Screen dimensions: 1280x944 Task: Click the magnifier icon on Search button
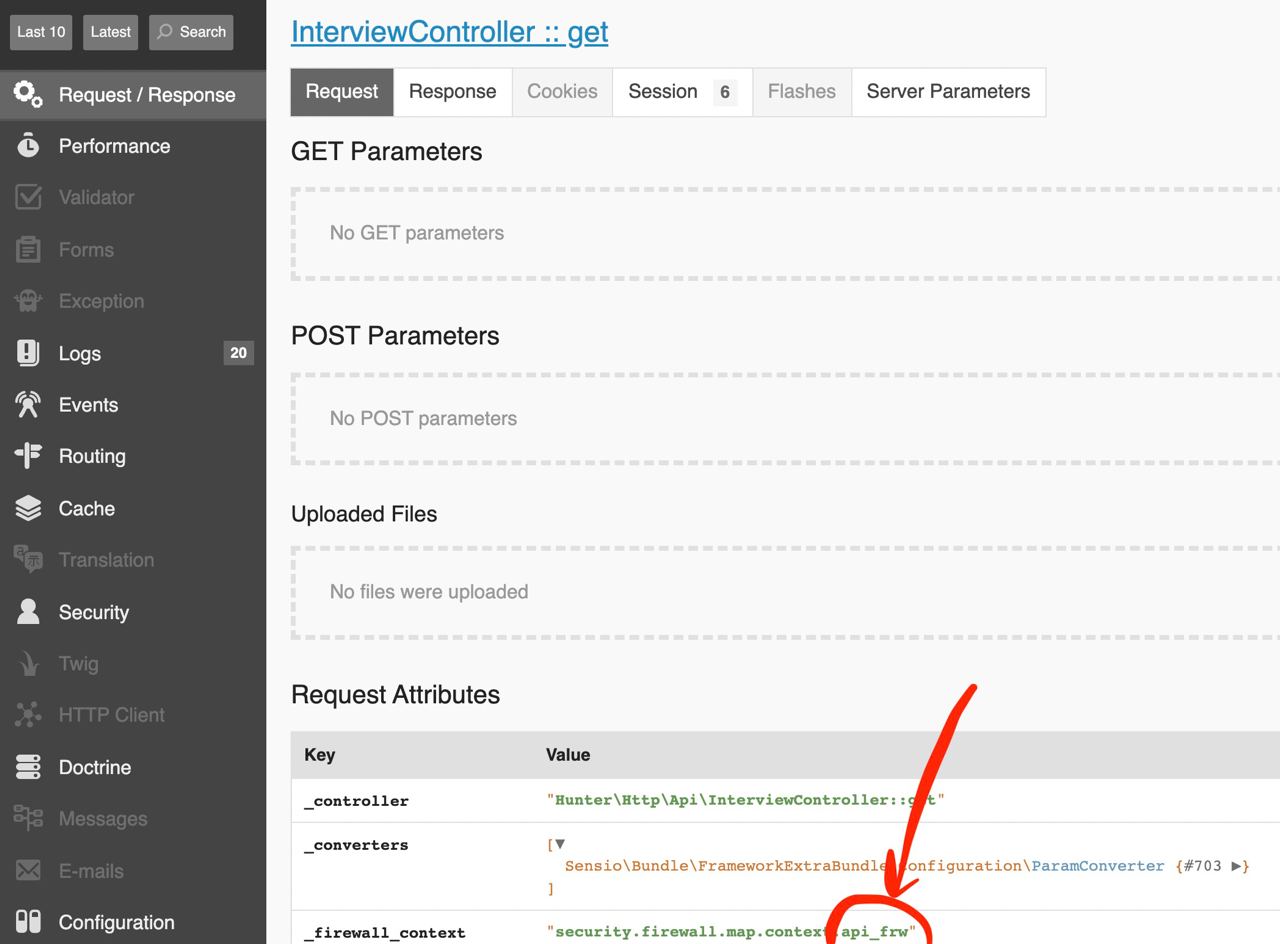coord(165,32)
